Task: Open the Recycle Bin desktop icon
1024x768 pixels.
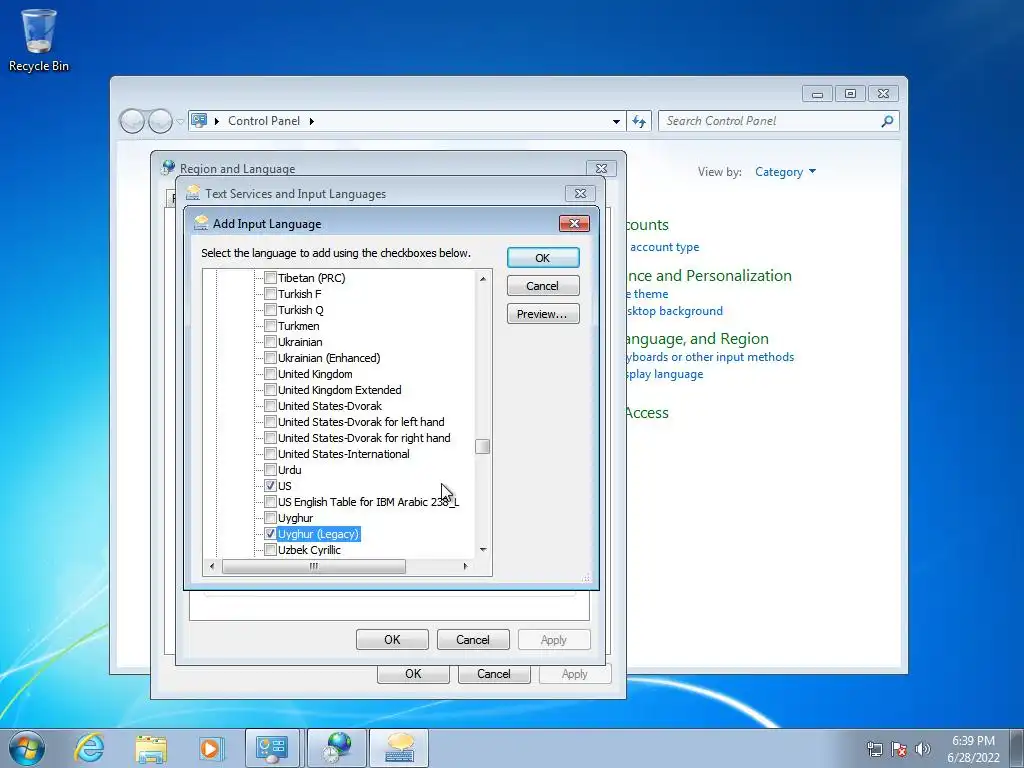Action: [39, 40]
